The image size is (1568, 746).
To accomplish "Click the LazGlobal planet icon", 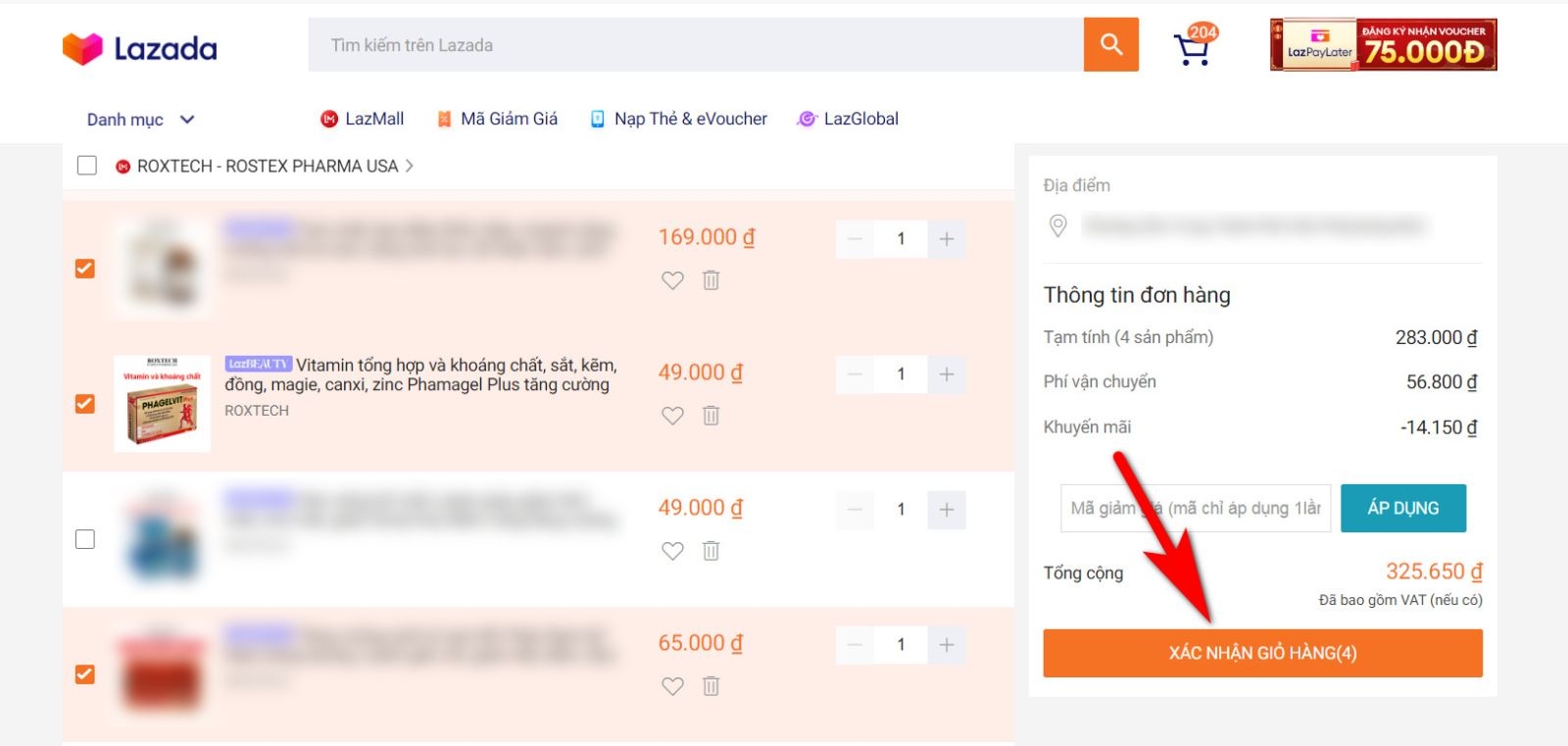I will [807, 119].
